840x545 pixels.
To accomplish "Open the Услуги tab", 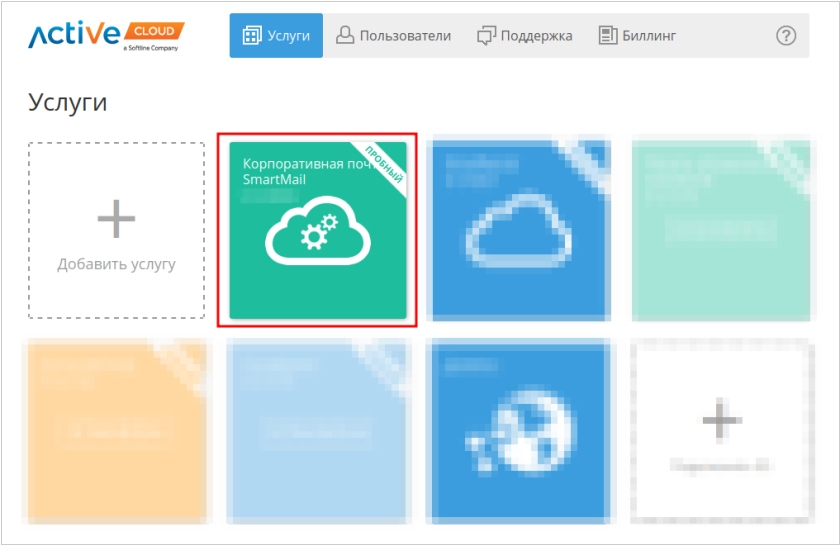I will pyautogui.click(x=276, y=35).
